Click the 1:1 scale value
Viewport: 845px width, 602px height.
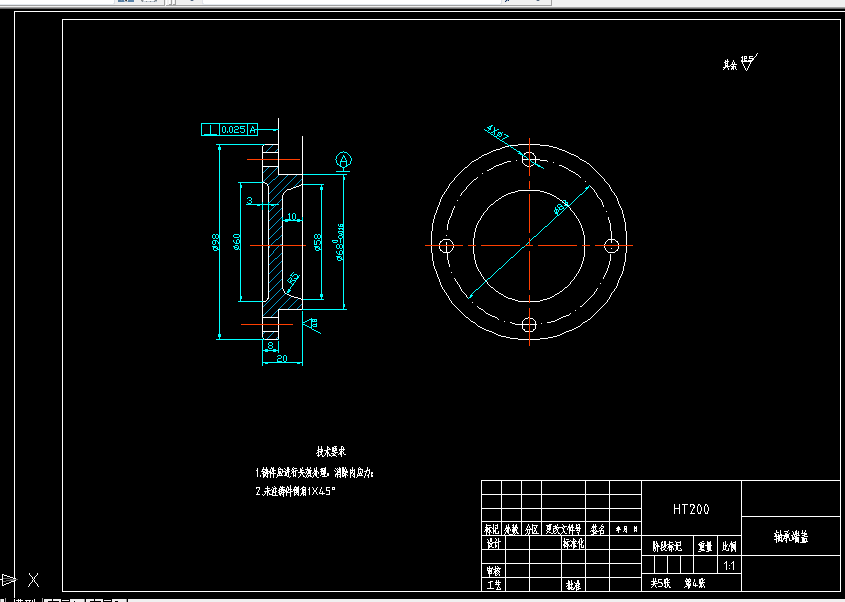[729, 566]
